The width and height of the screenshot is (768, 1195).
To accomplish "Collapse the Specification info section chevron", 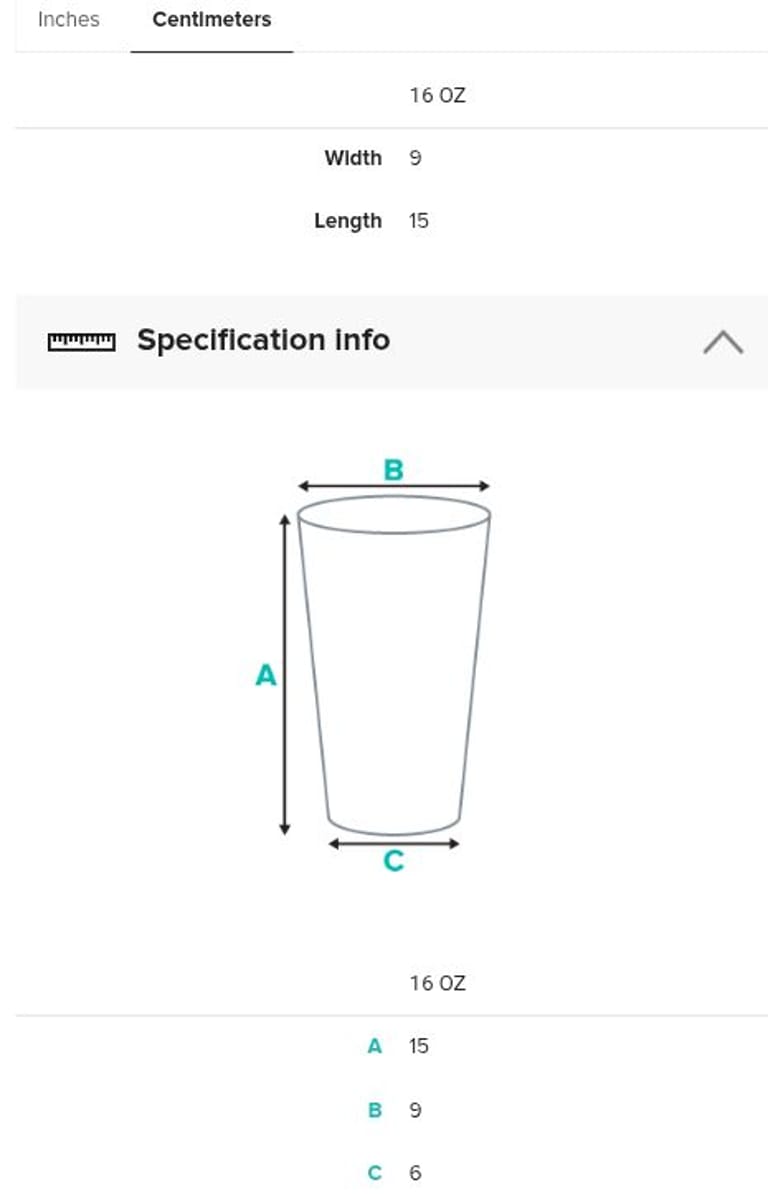I will pos(722,342).
